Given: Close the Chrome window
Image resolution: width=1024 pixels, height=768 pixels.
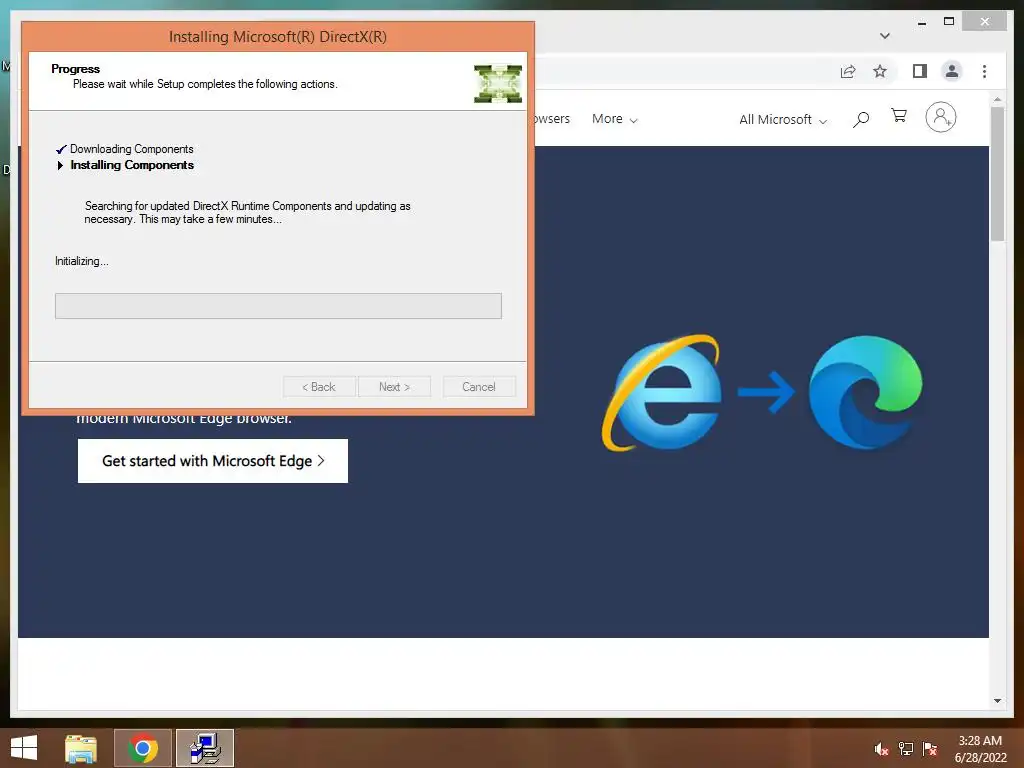Looking at the screenshot, I should (985, 22).
